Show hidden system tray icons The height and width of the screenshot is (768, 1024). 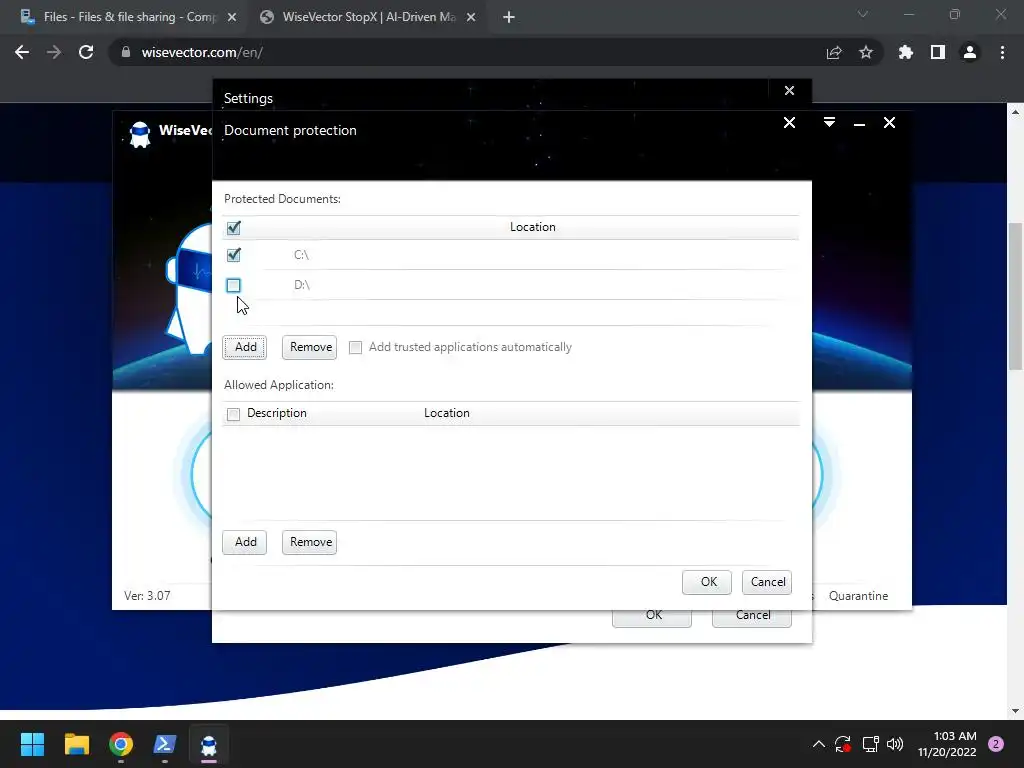pyautogui.click(x=818, y=744)
